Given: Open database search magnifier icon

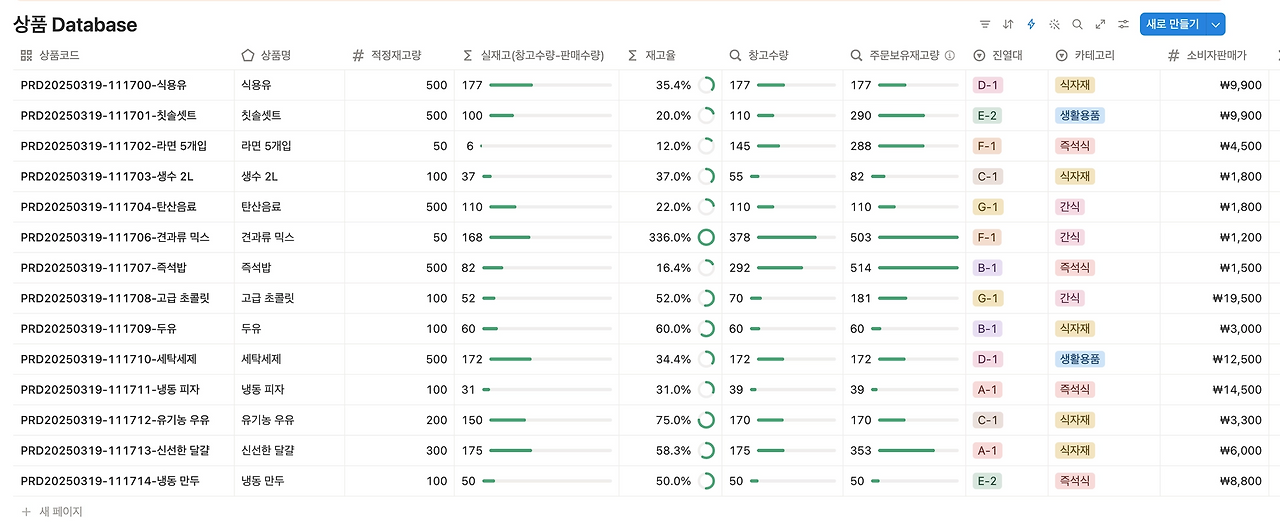Looking at the screenshot, I should (x=1077, y=24).
